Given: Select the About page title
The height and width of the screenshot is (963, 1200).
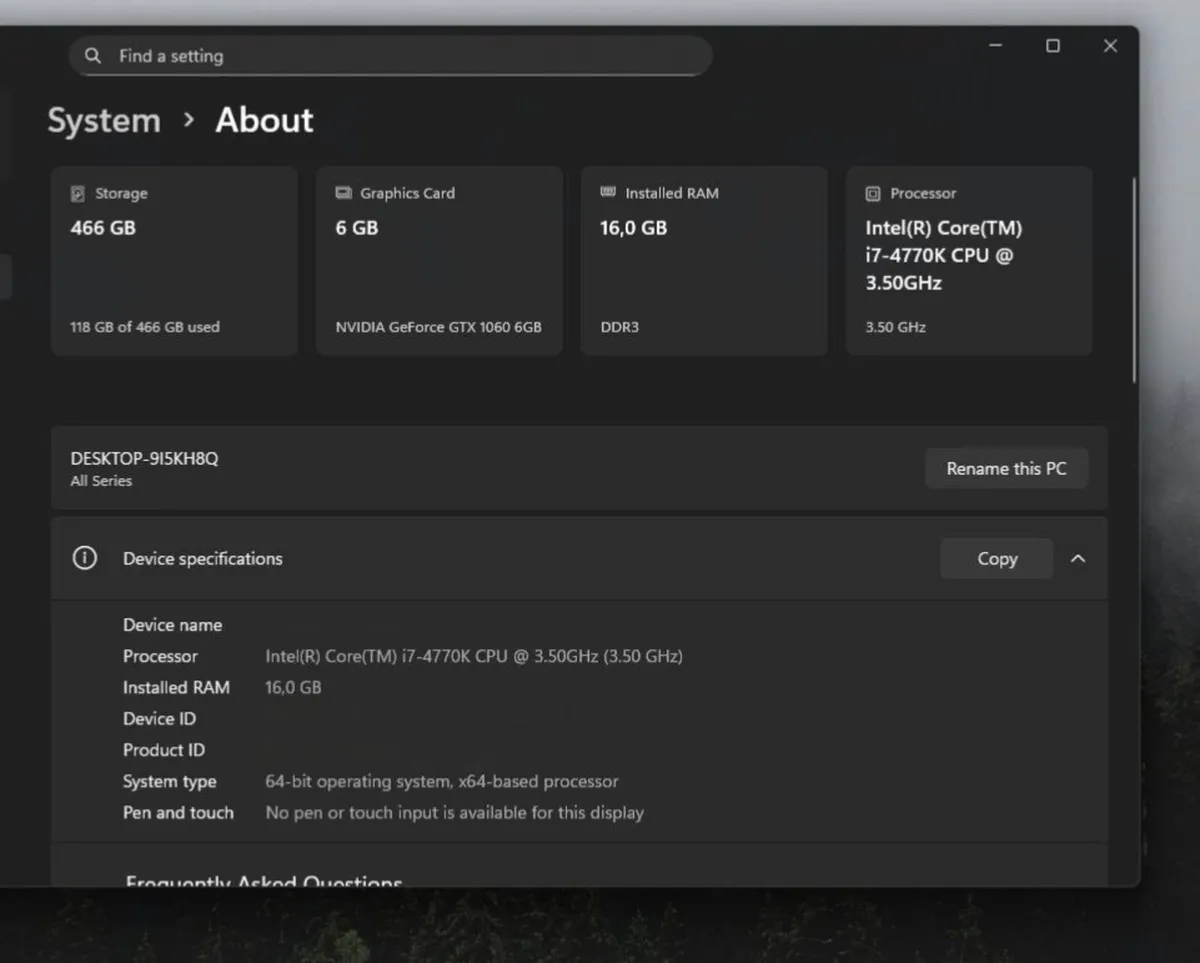Looking at the screenshot, I should [264, 120].
